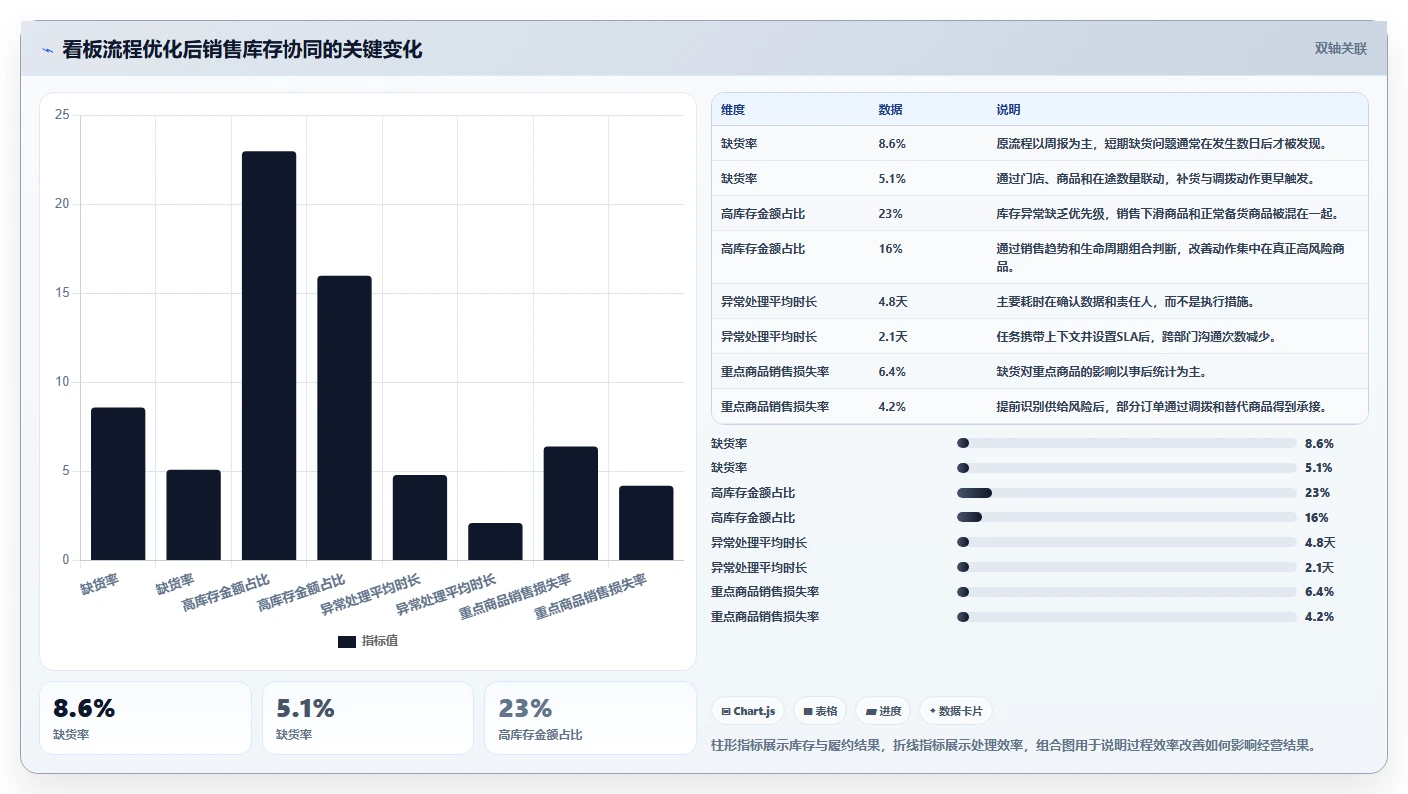
Task: Click the progress bar labeled 6.4%
Action: click(x=1126, y=592)
